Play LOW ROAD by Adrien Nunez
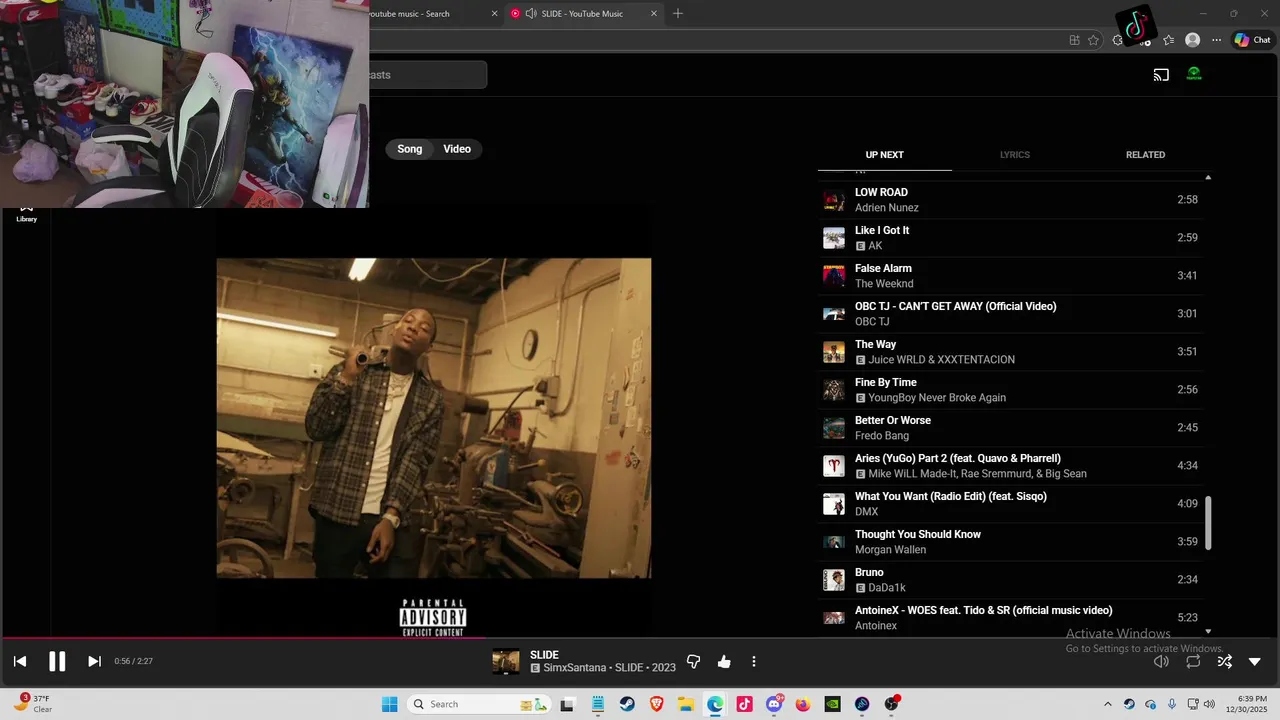The image size is (1280, 720). point(1010,200)
